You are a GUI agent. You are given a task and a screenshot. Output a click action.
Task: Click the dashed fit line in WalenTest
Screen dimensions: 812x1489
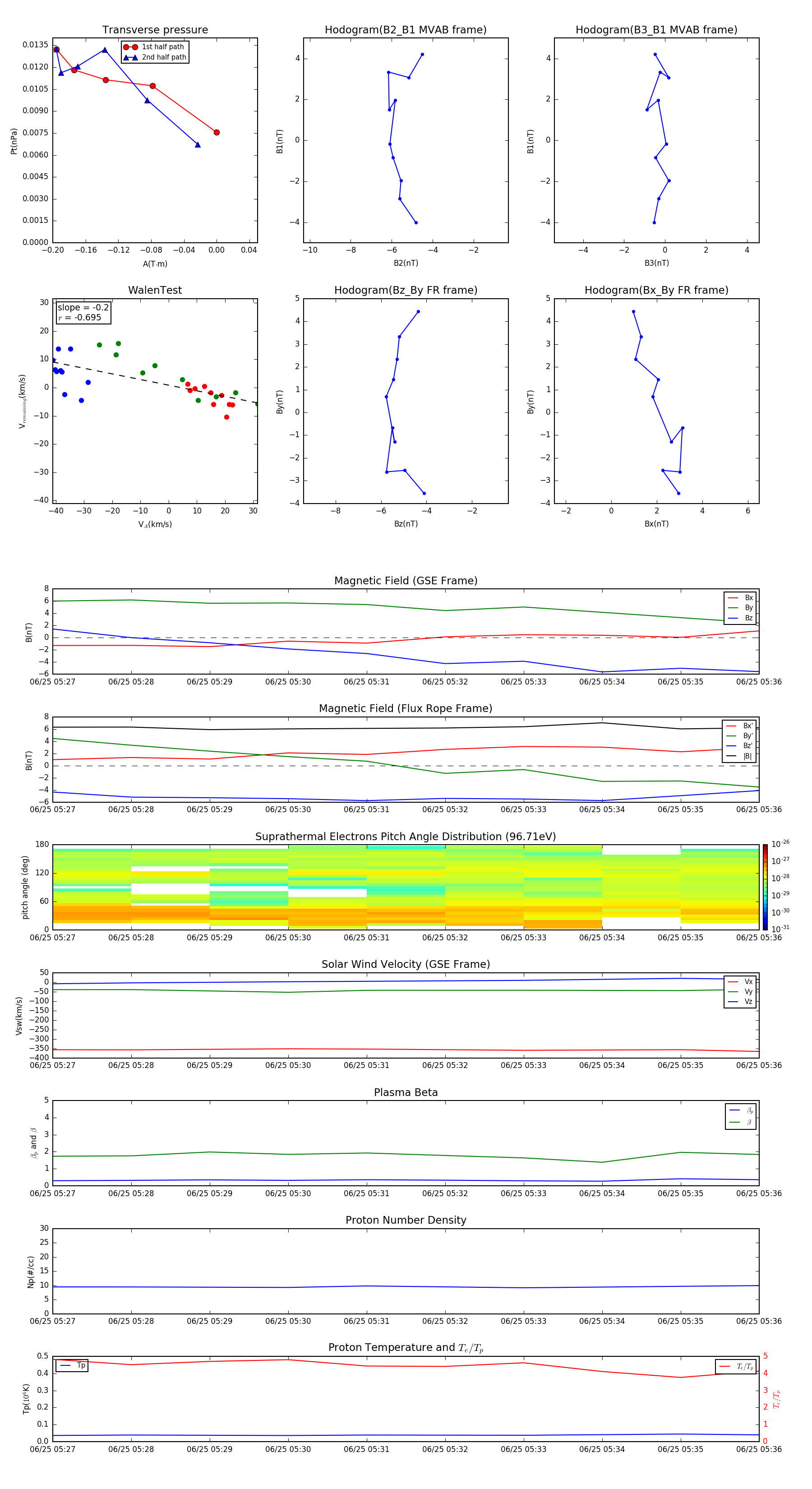pyautogui.click(x=155, y=382)
